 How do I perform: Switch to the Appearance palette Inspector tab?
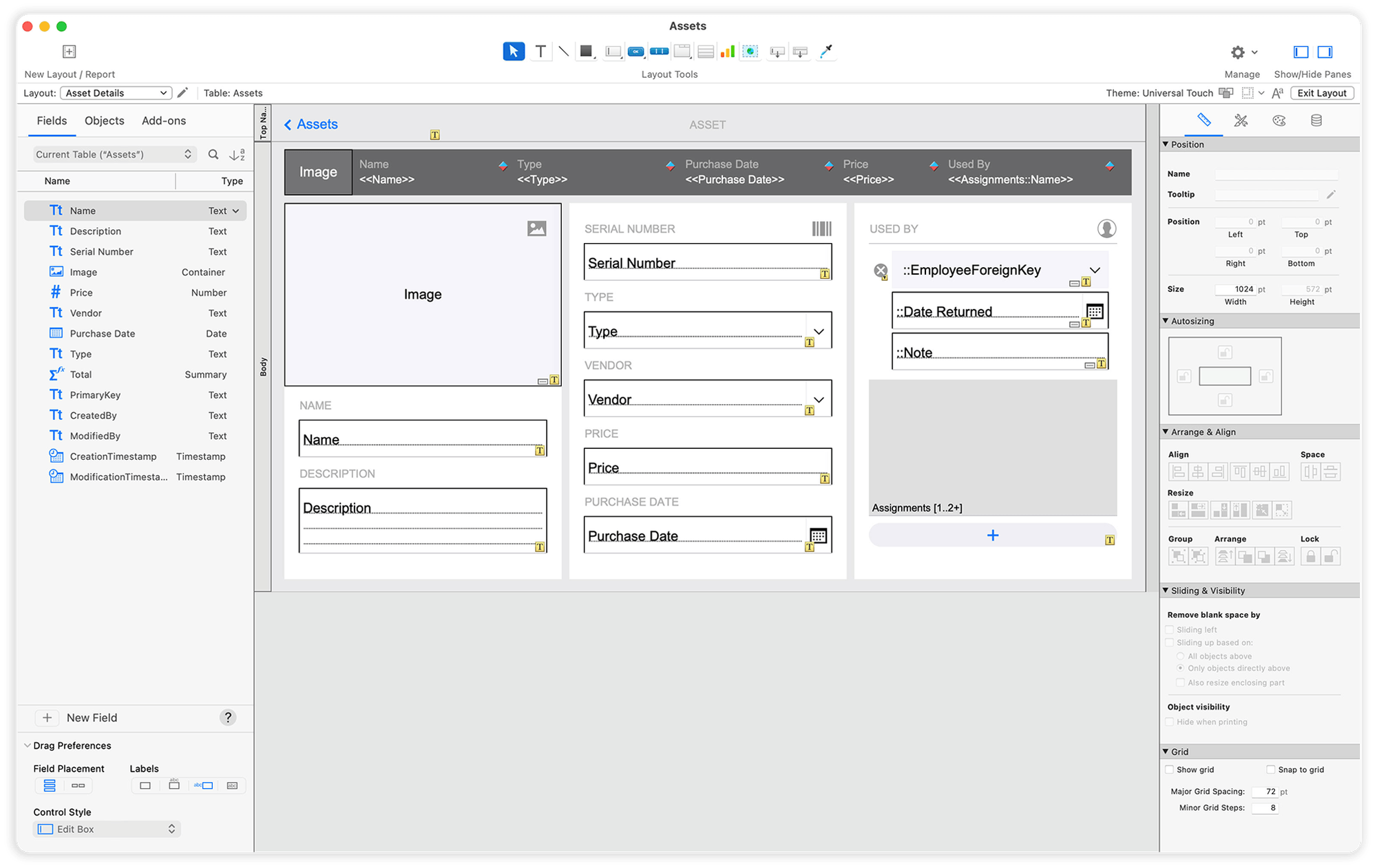[x=1279, y=120]
